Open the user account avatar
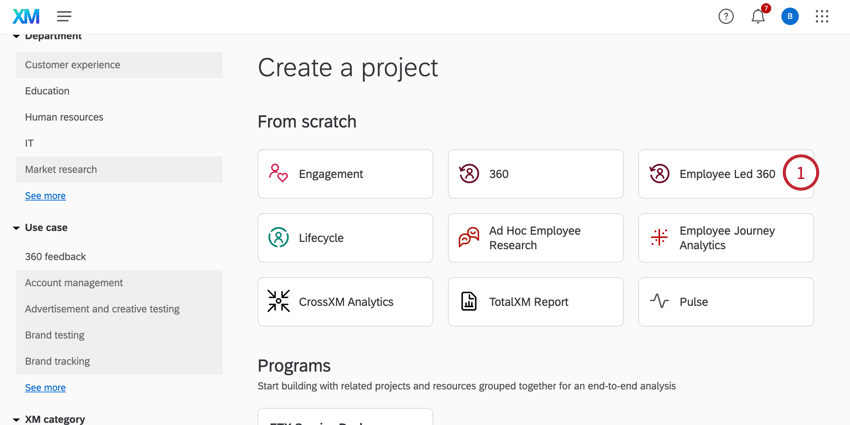The height and width of the screenshot is (425, 850). (x=790, y=16)
